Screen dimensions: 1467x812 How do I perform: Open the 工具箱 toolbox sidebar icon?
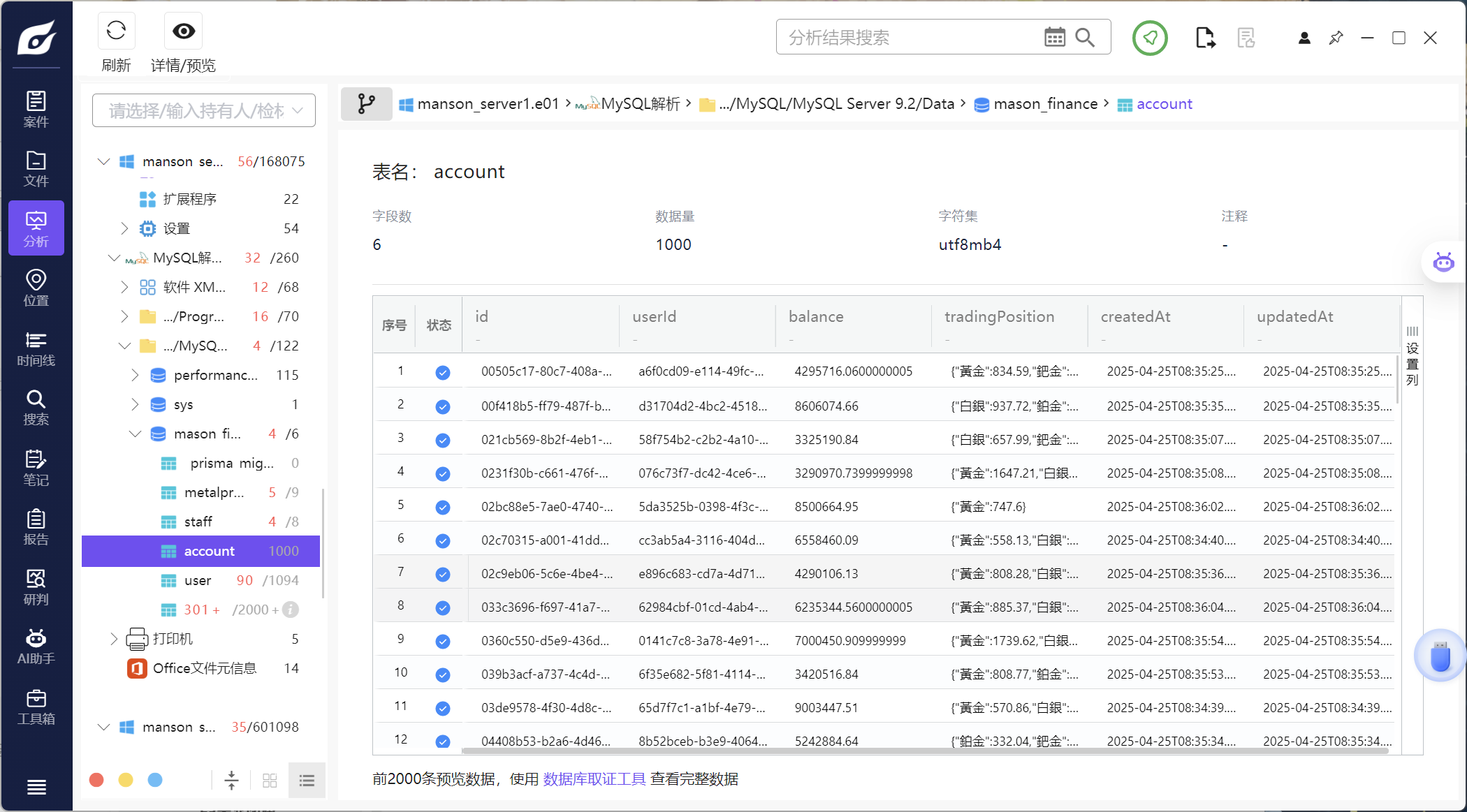click(36, 707)
